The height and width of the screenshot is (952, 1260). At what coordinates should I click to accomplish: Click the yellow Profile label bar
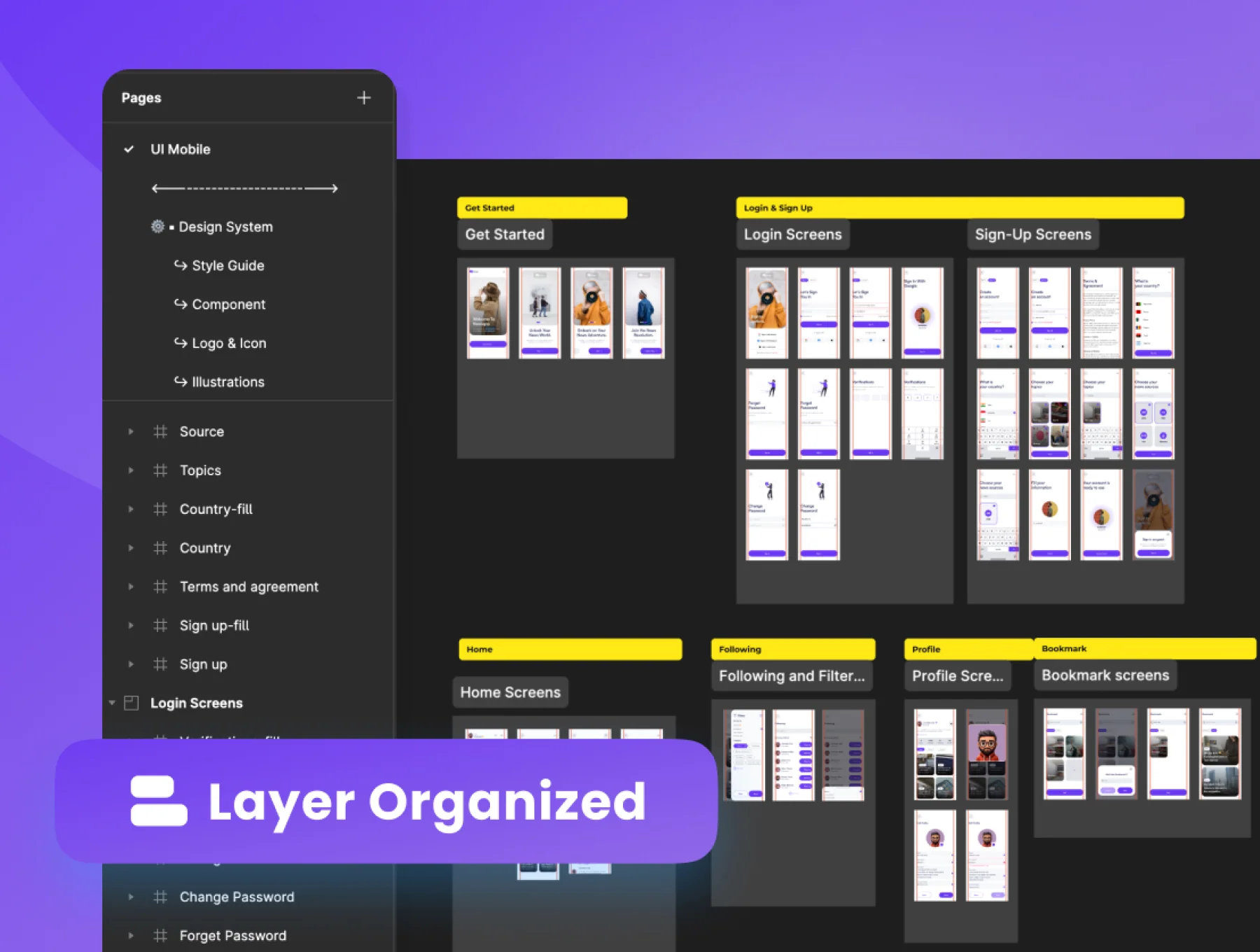(x=969, y=649)
